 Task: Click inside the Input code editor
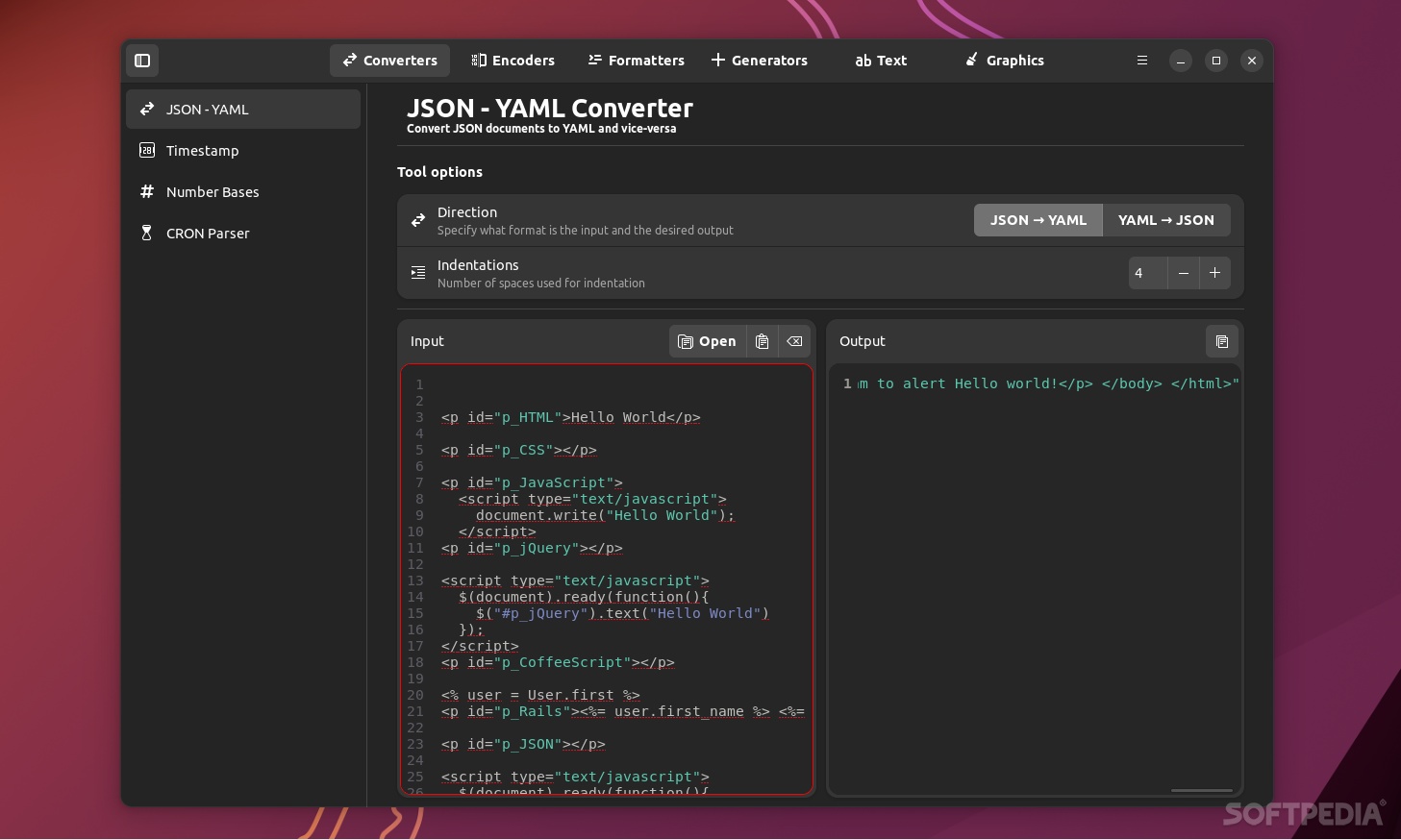point(606,577)
